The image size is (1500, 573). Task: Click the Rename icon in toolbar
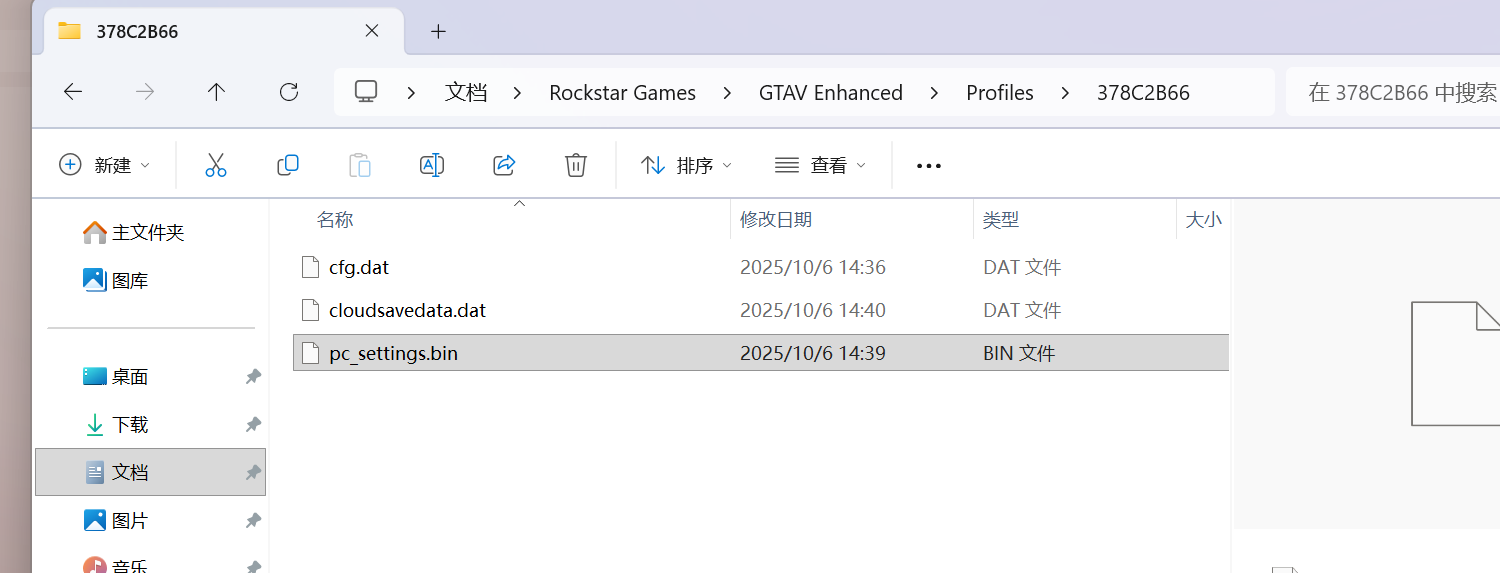tap(432, 165)
